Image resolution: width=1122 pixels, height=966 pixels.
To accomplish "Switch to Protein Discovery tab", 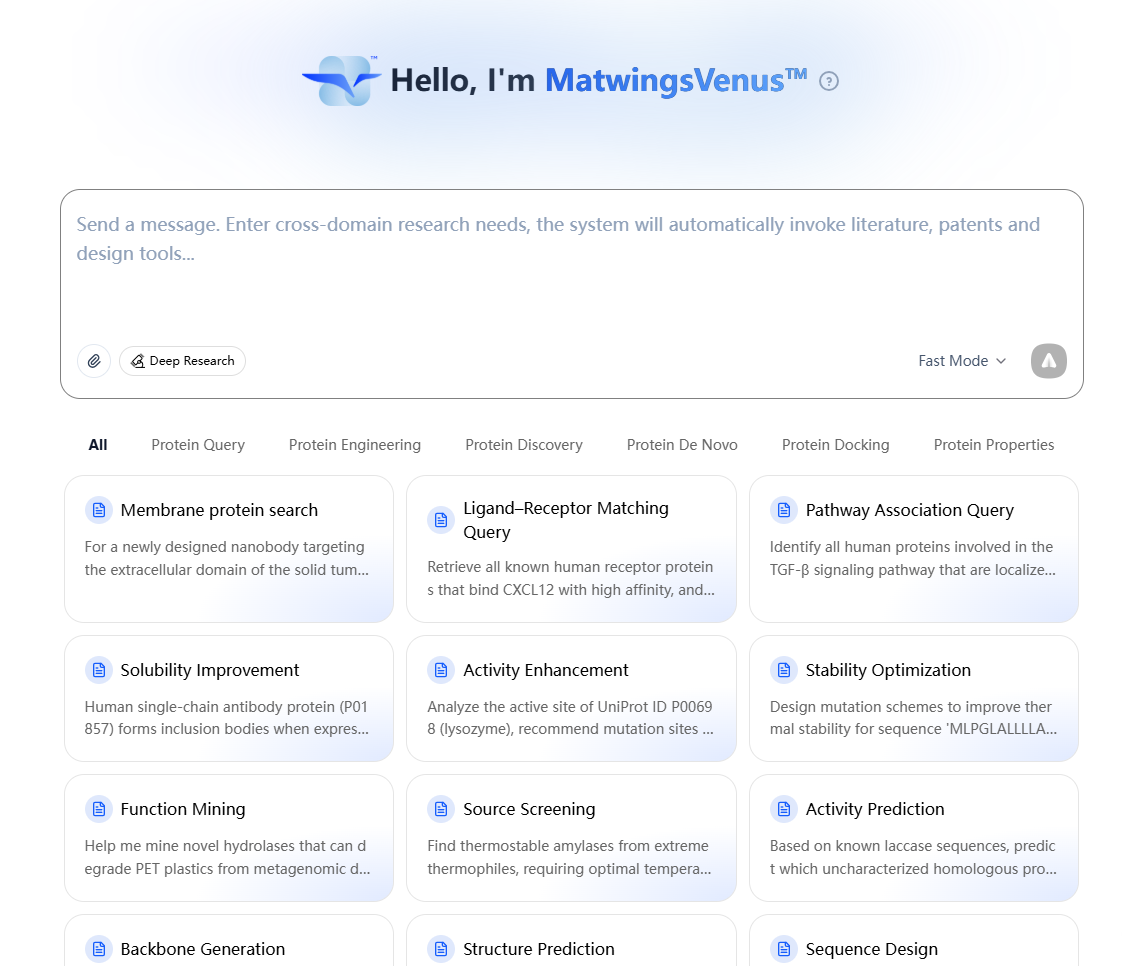I will tap(524, 445).
